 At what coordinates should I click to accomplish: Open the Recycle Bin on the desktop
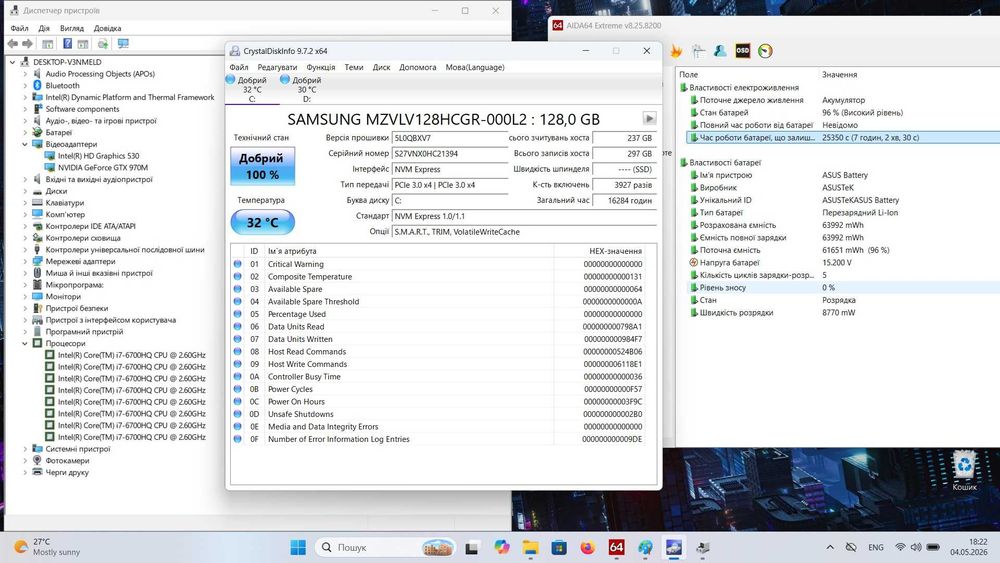964,470
